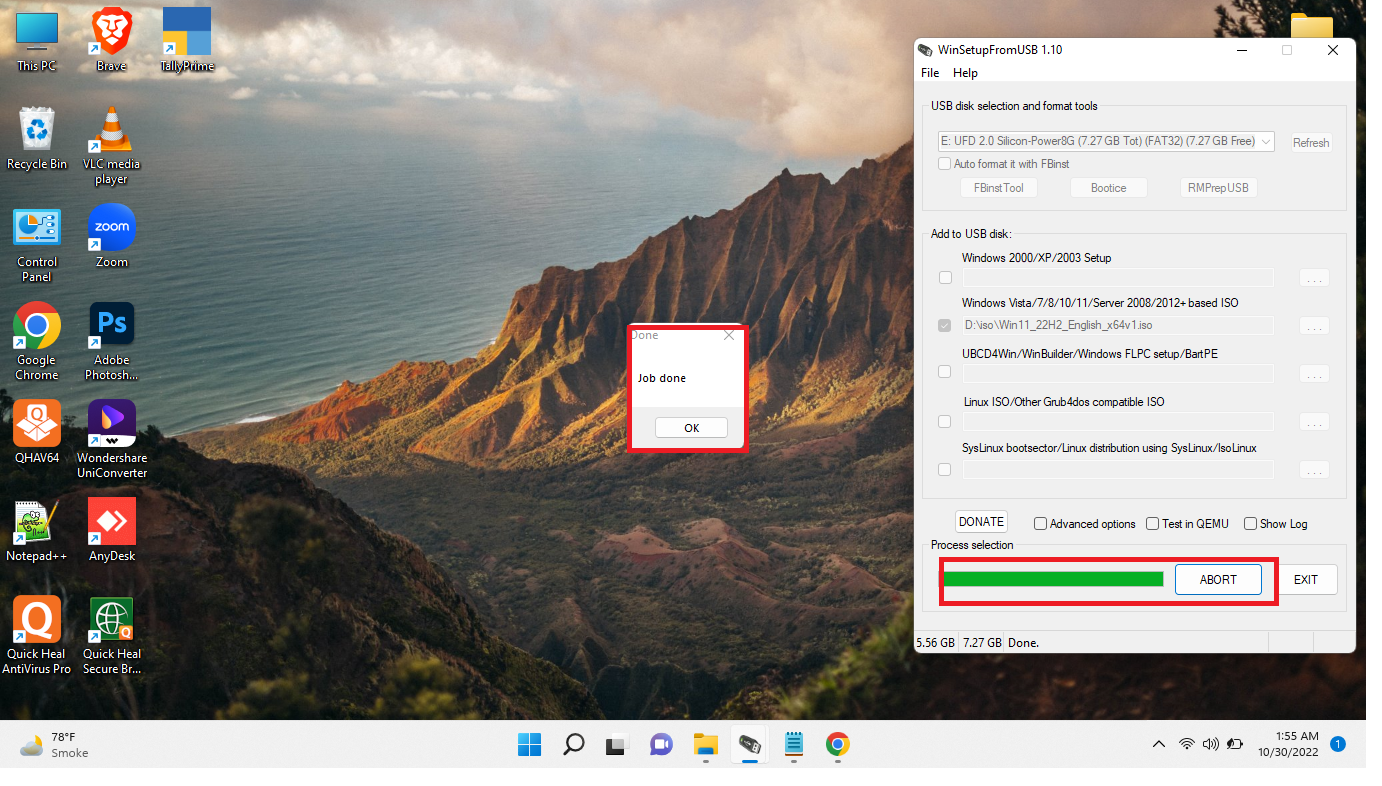Click the Refresh button
1382x786 pixels.
pos(1310,143)
